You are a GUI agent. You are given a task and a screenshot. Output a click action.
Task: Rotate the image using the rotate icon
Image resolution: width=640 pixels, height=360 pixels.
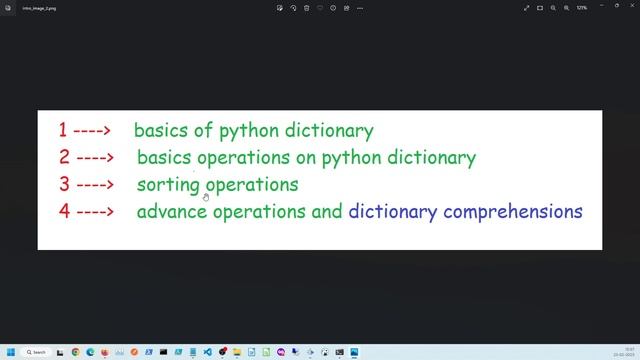pyautogui.click(x=293, y=8)
